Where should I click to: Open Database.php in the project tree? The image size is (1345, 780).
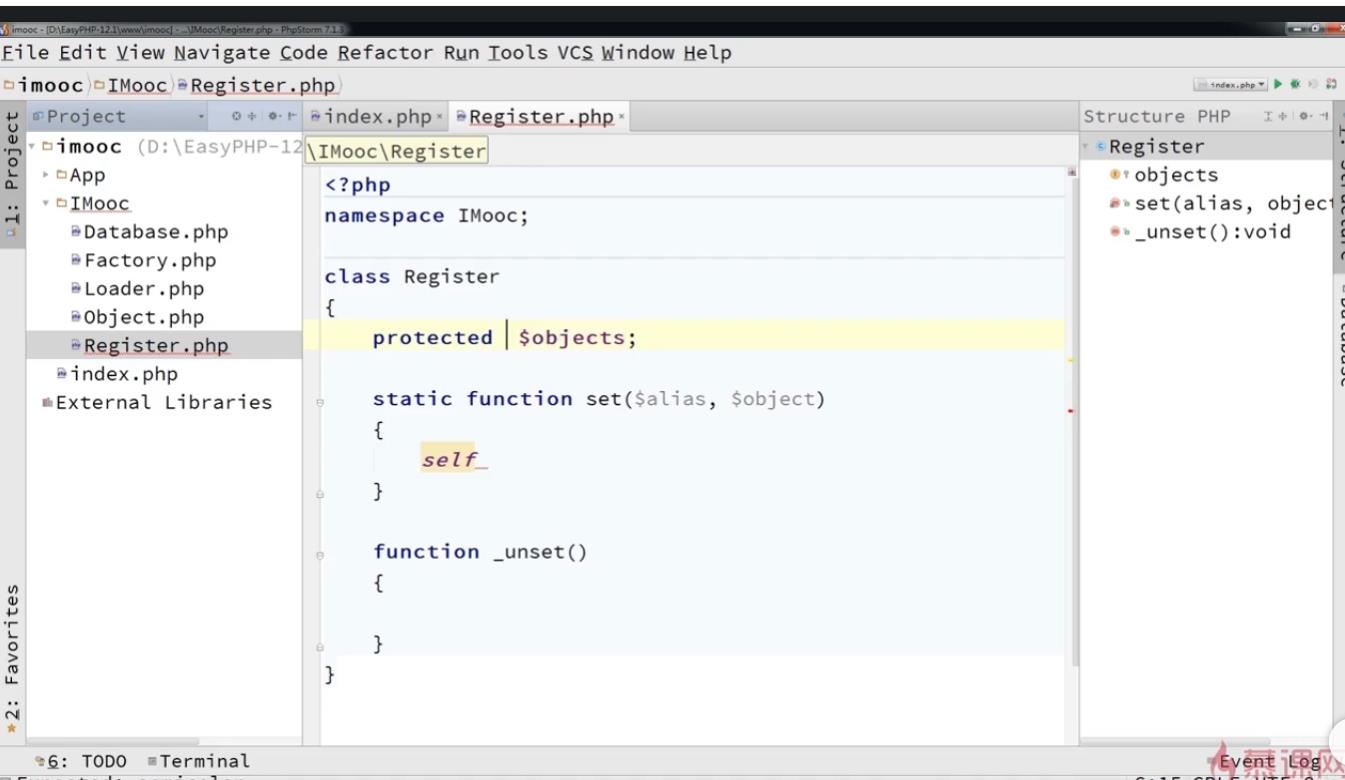[x=155, y=232]
